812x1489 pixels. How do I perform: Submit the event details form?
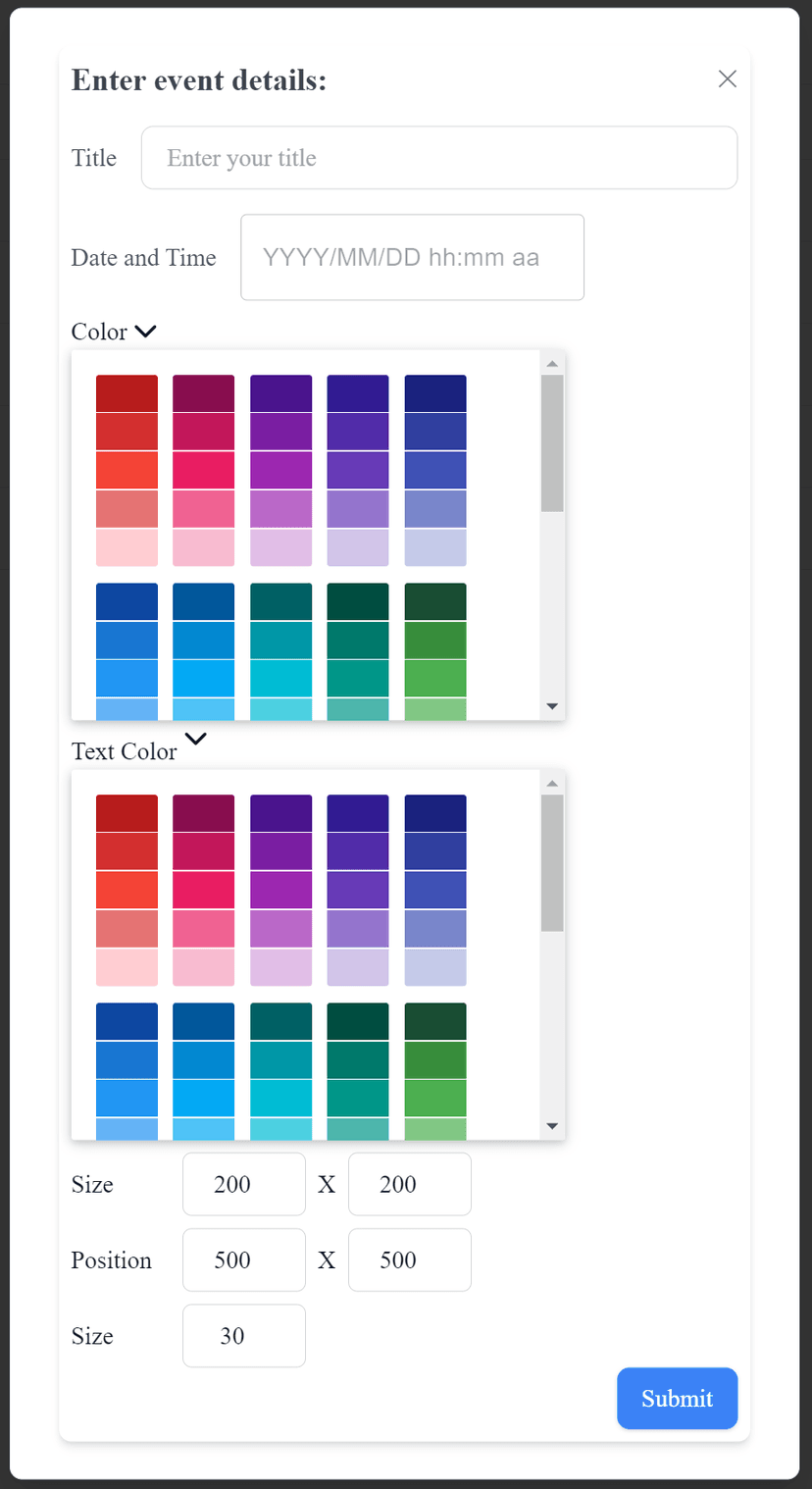point(677,1398)
